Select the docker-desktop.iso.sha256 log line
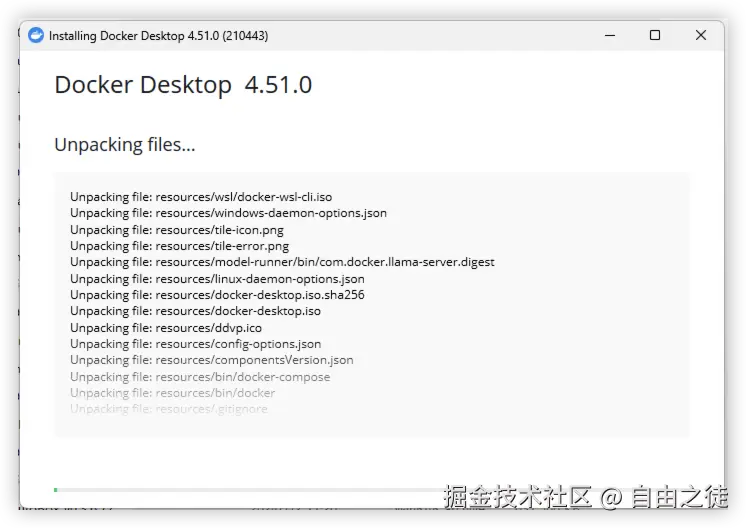 click(x=217, y=295)
